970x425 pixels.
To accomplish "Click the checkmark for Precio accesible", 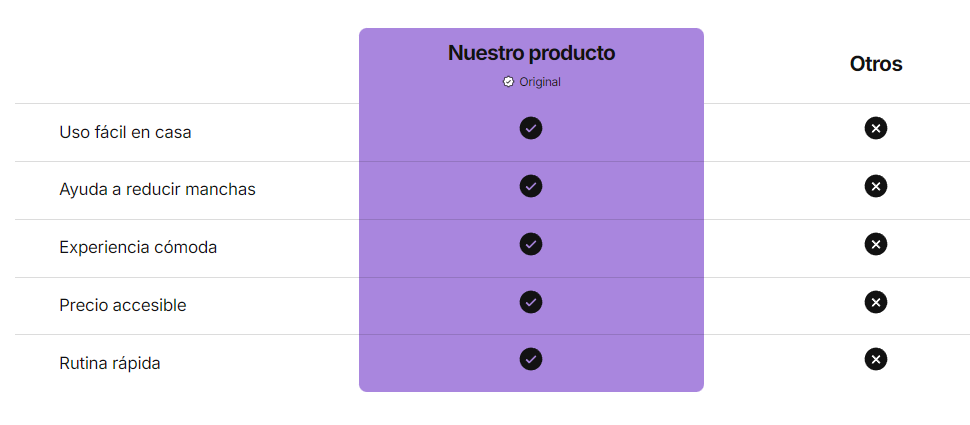I will tap(531, 301).
